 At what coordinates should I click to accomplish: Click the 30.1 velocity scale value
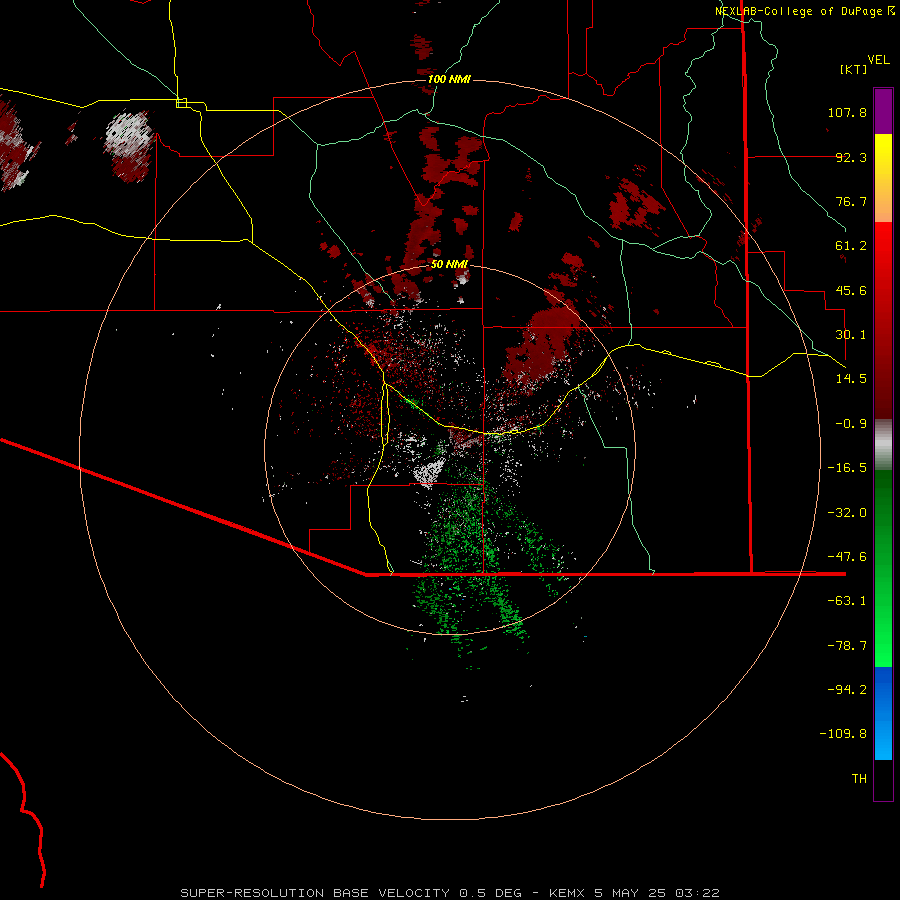pos(851,335)
